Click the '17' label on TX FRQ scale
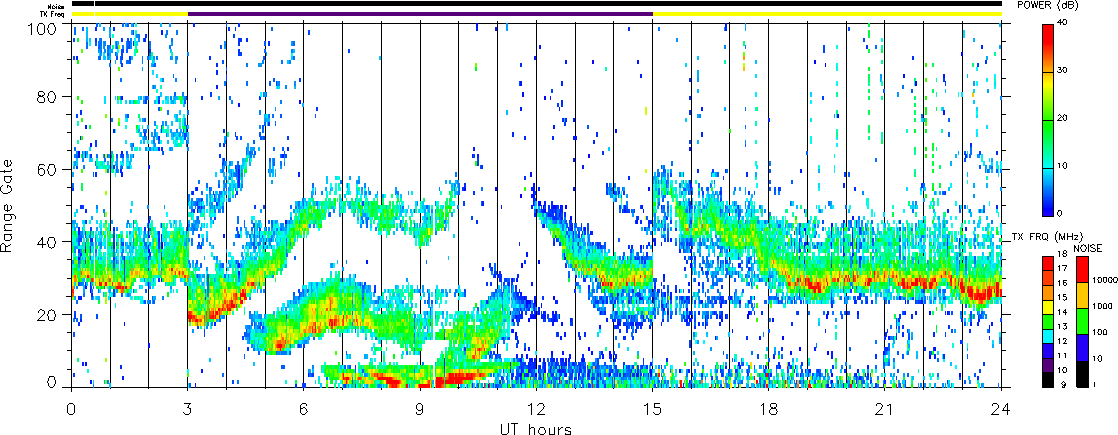Viewport: 1118px width, 435px height. tap(1062, 268)
